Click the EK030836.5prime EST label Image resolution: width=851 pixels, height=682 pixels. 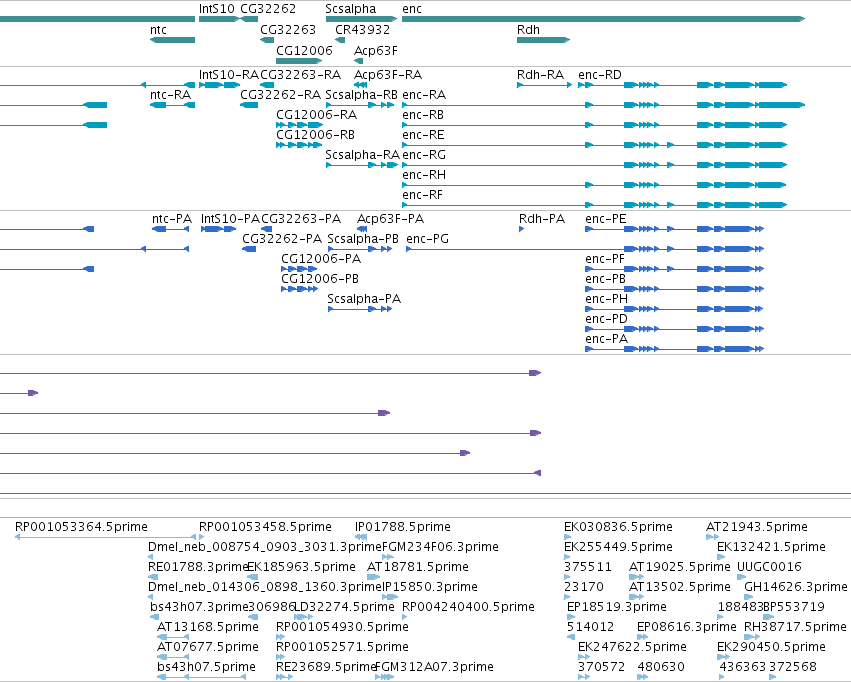(x=618, y=527)
